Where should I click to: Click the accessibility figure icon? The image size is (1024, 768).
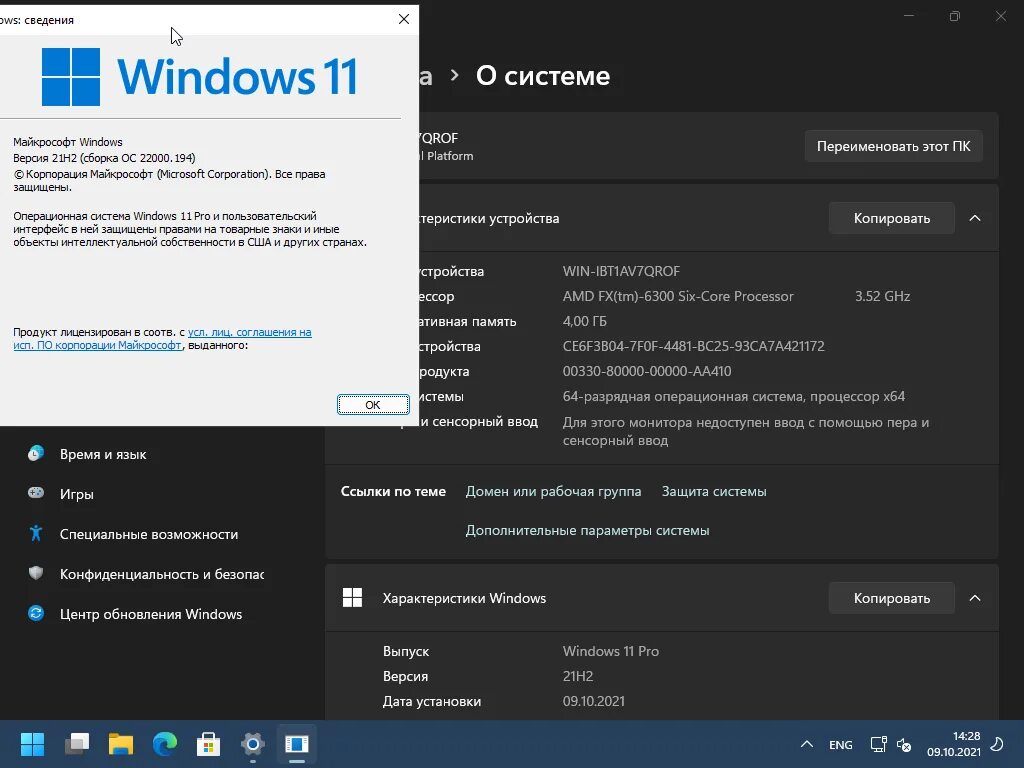36,534
